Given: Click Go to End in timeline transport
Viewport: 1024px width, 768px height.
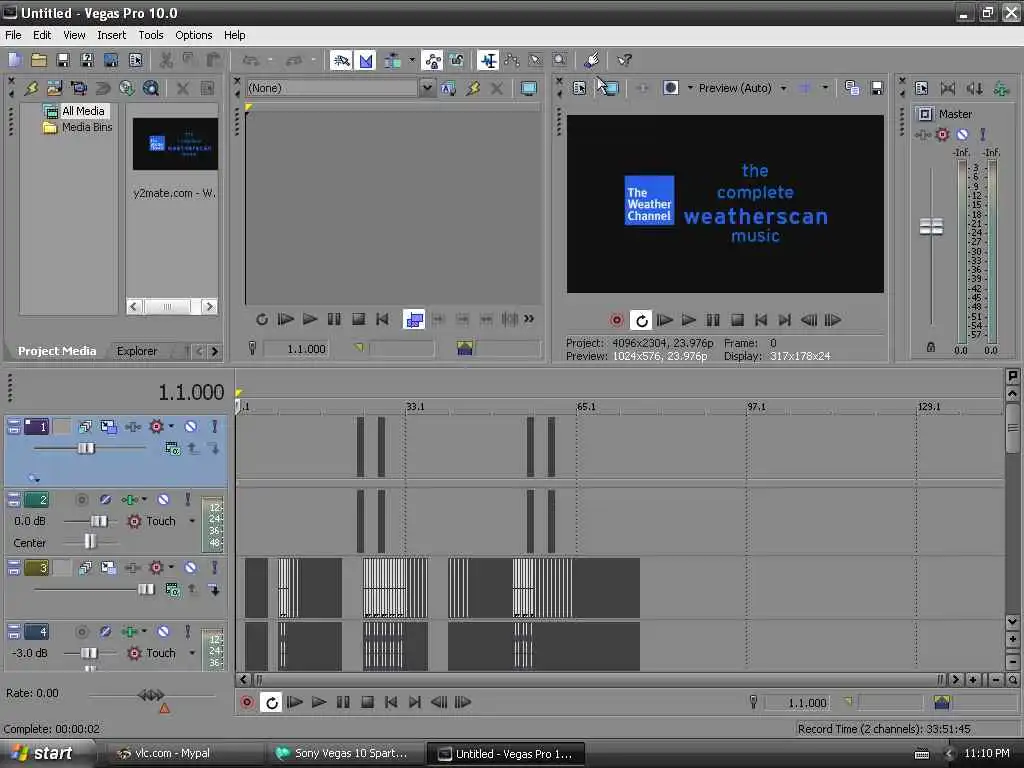Looking at the screenshot, I should tap(415, 703).
